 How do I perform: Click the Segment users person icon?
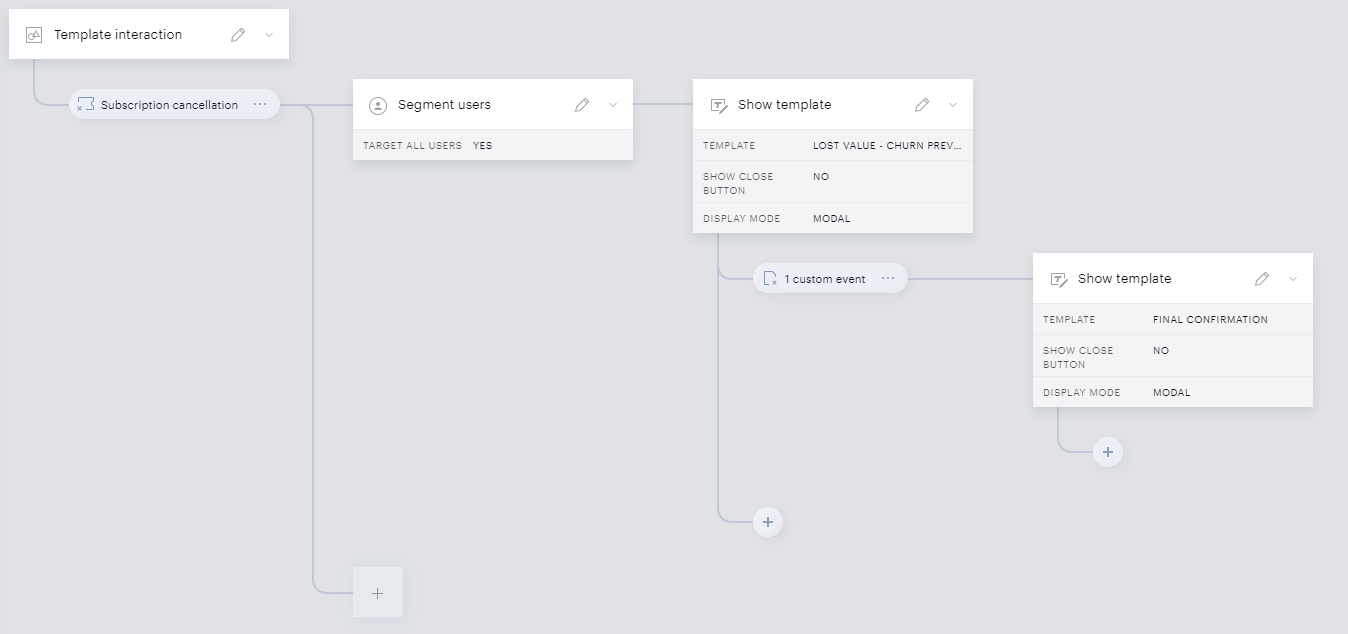(x=378, y=105)
